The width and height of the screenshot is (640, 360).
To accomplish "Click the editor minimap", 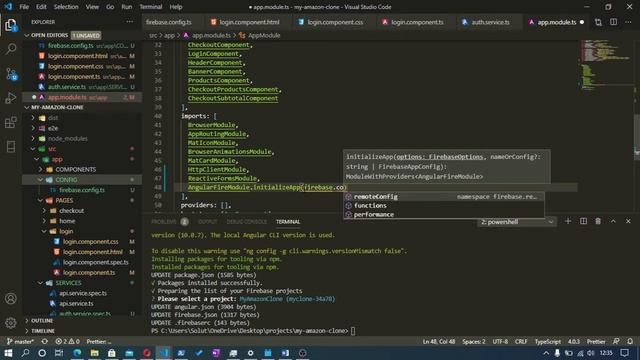I will tap(606, 65).
